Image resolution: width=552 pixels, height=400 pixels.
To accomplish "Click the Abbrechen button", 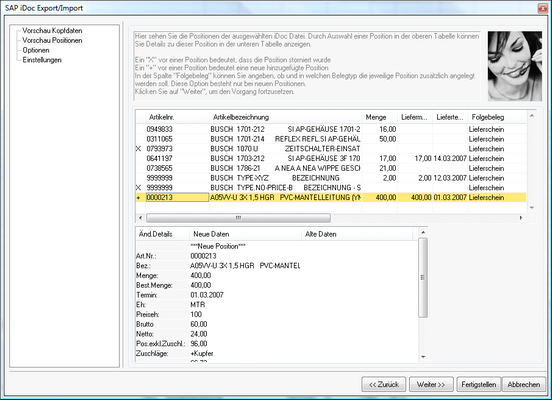I will [x=523, y=385].
